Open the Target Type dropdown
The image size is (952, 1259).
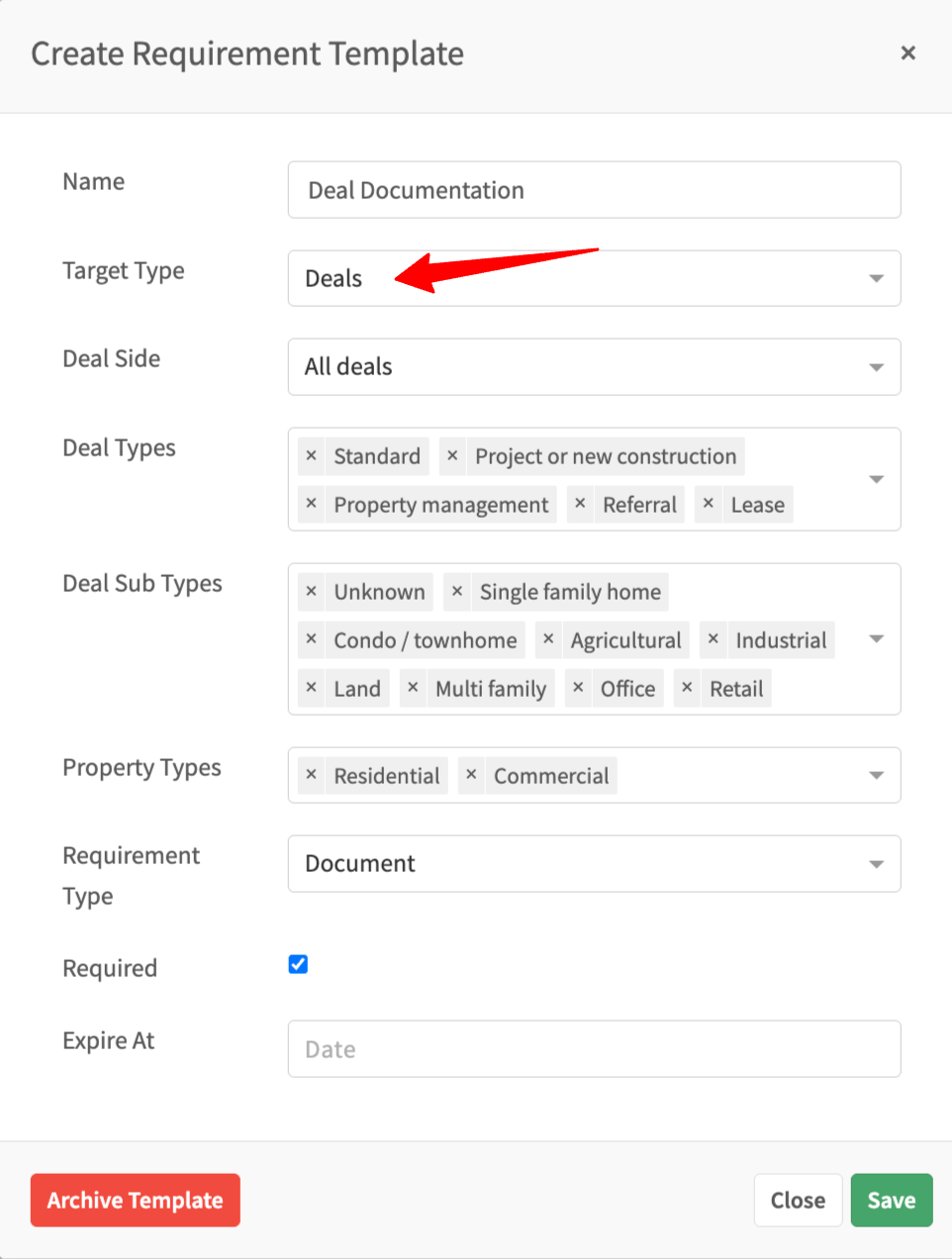(594, 278)
